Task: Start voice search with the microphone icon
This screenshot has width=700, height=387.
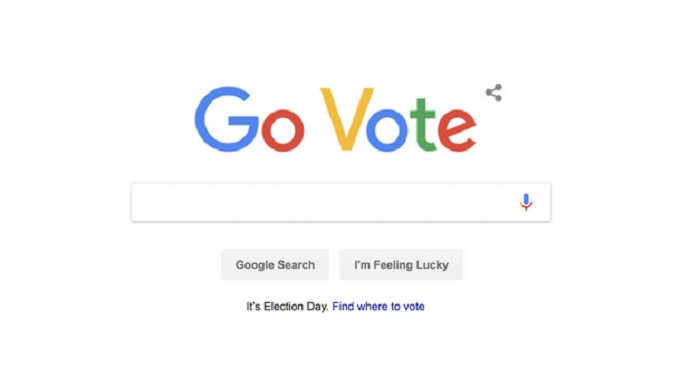Action: (526, 202)
